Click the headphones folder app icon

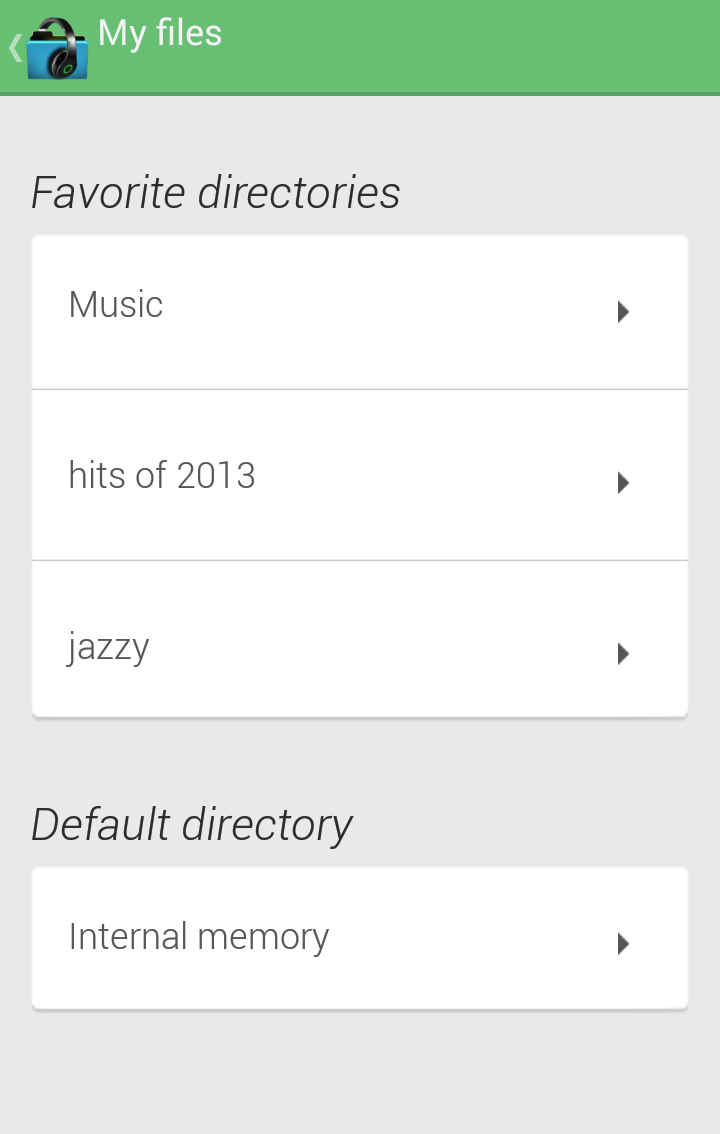[x=58, y=48]
